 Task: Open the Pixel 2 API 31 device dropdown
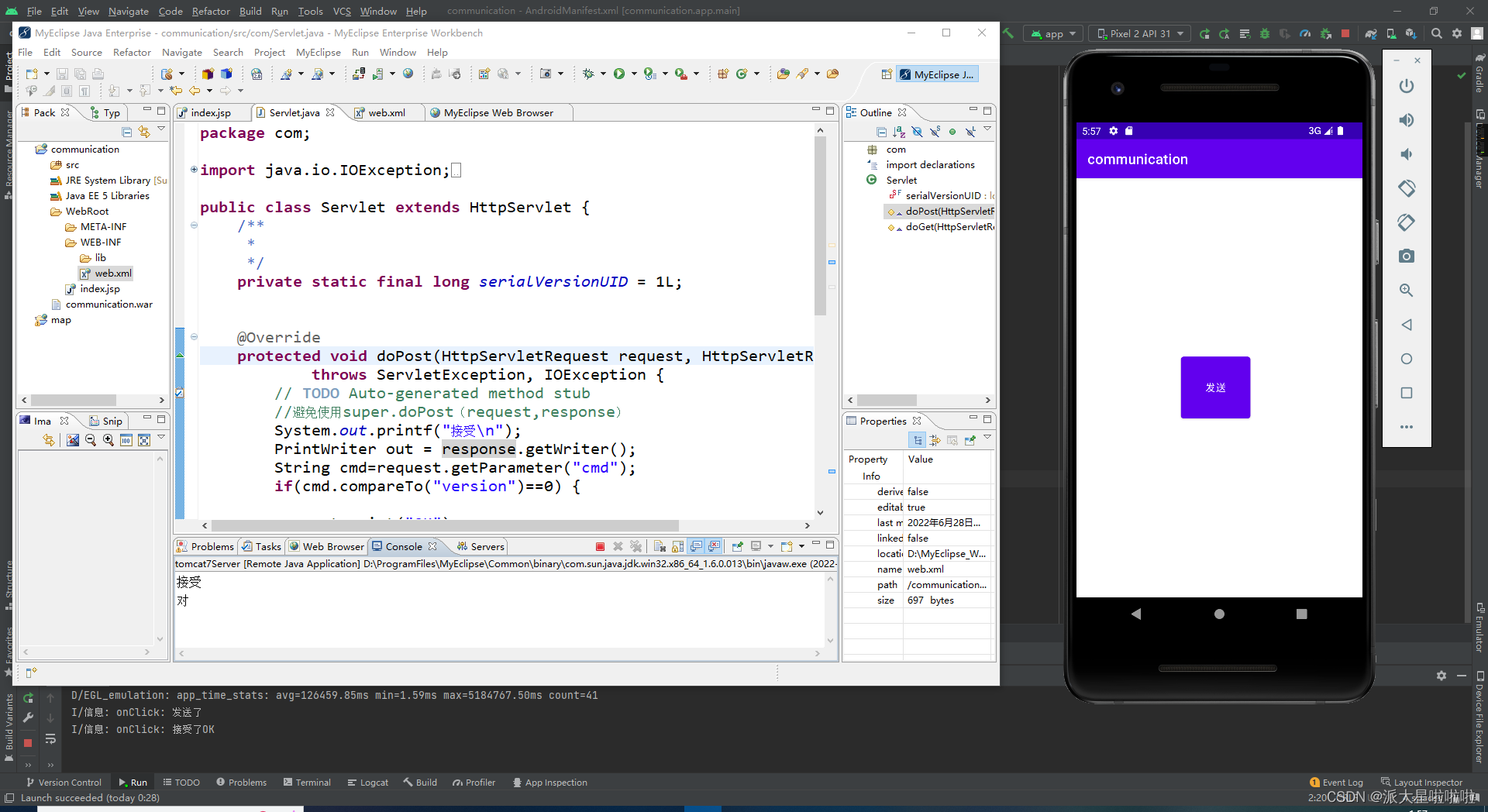click(1141, 33)
